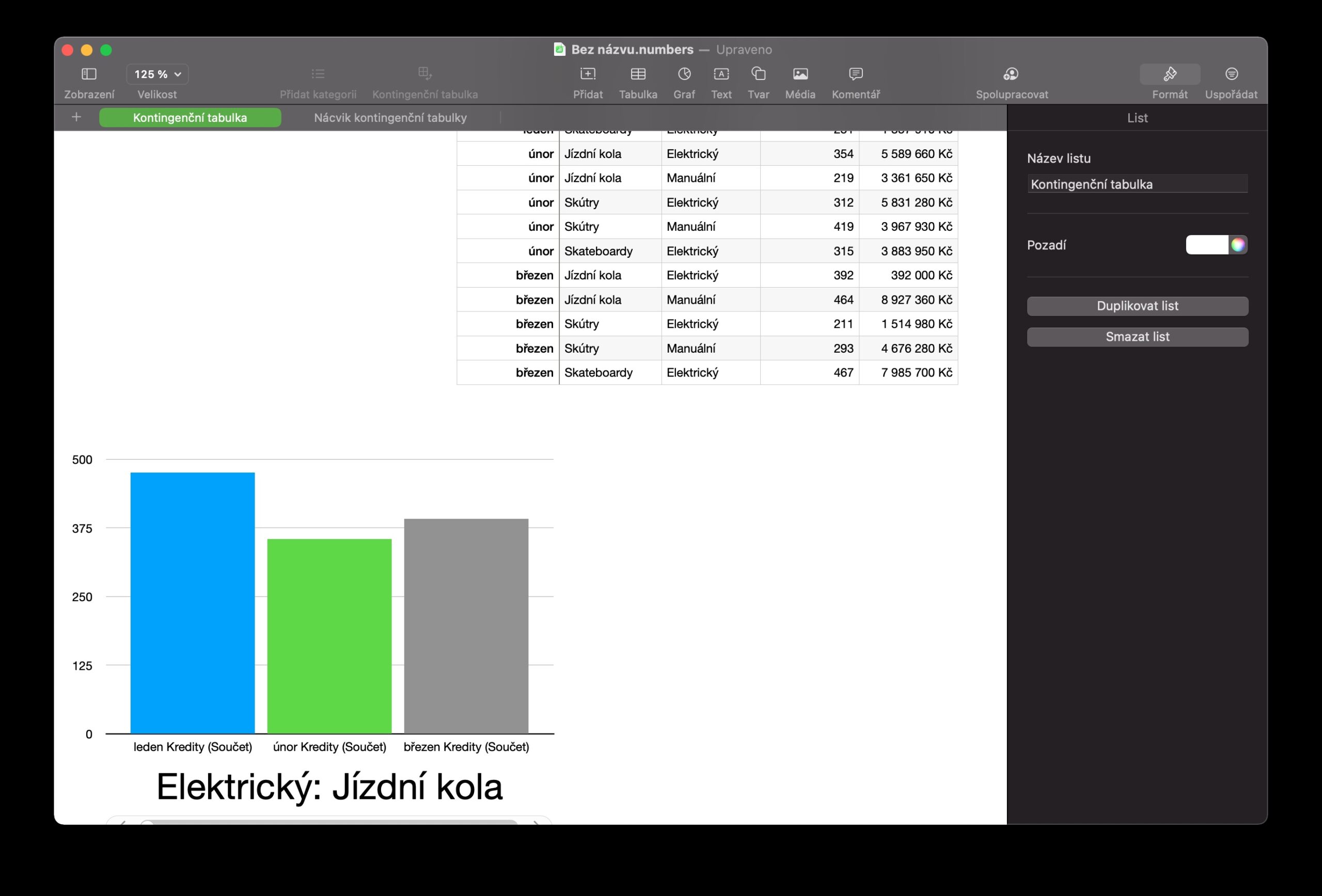
Task: Open the Média insert menu
Action: pyautogui.click(x=800, y=74)
